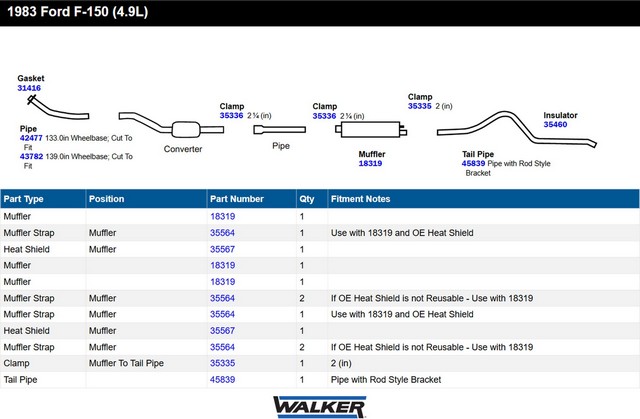Click the 'Gasket' label in the diagram
Image resolution: width=640 pixels, height=419 pixels.
click(31, 78)
